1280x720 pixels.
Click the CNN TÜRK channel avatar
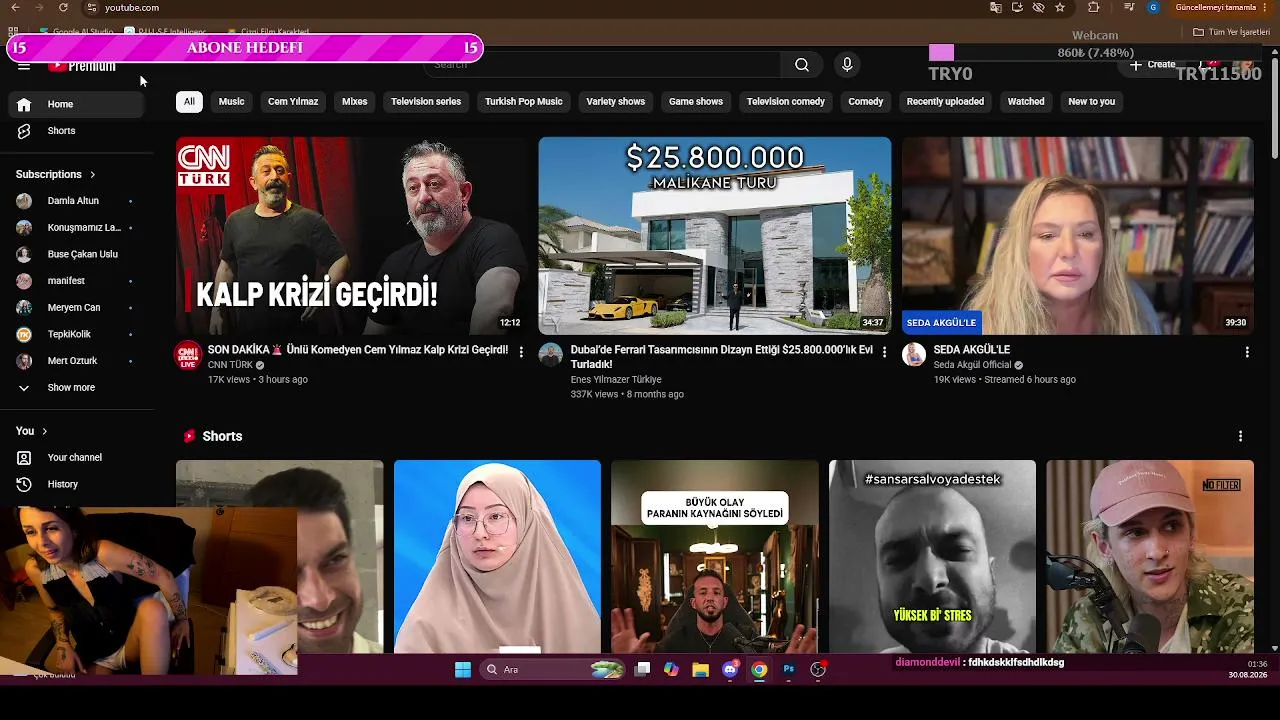point(188,356)
